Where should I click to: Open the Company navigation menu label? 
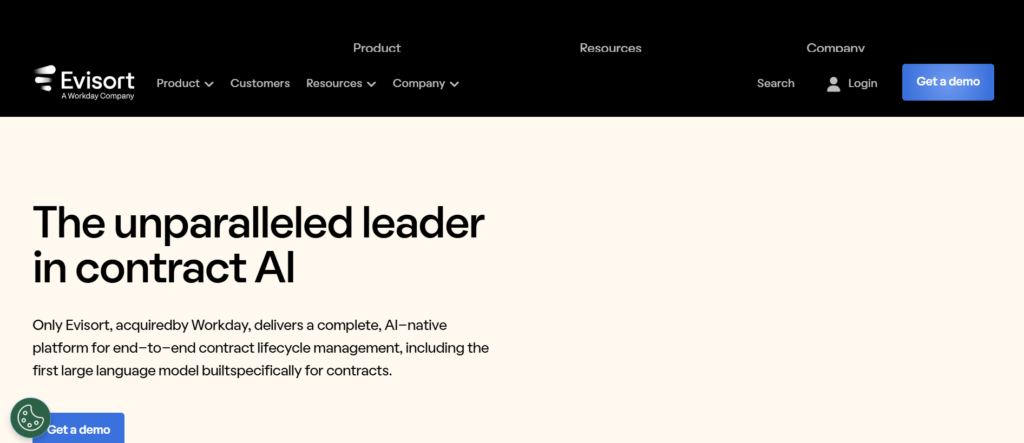pos(418,83)
